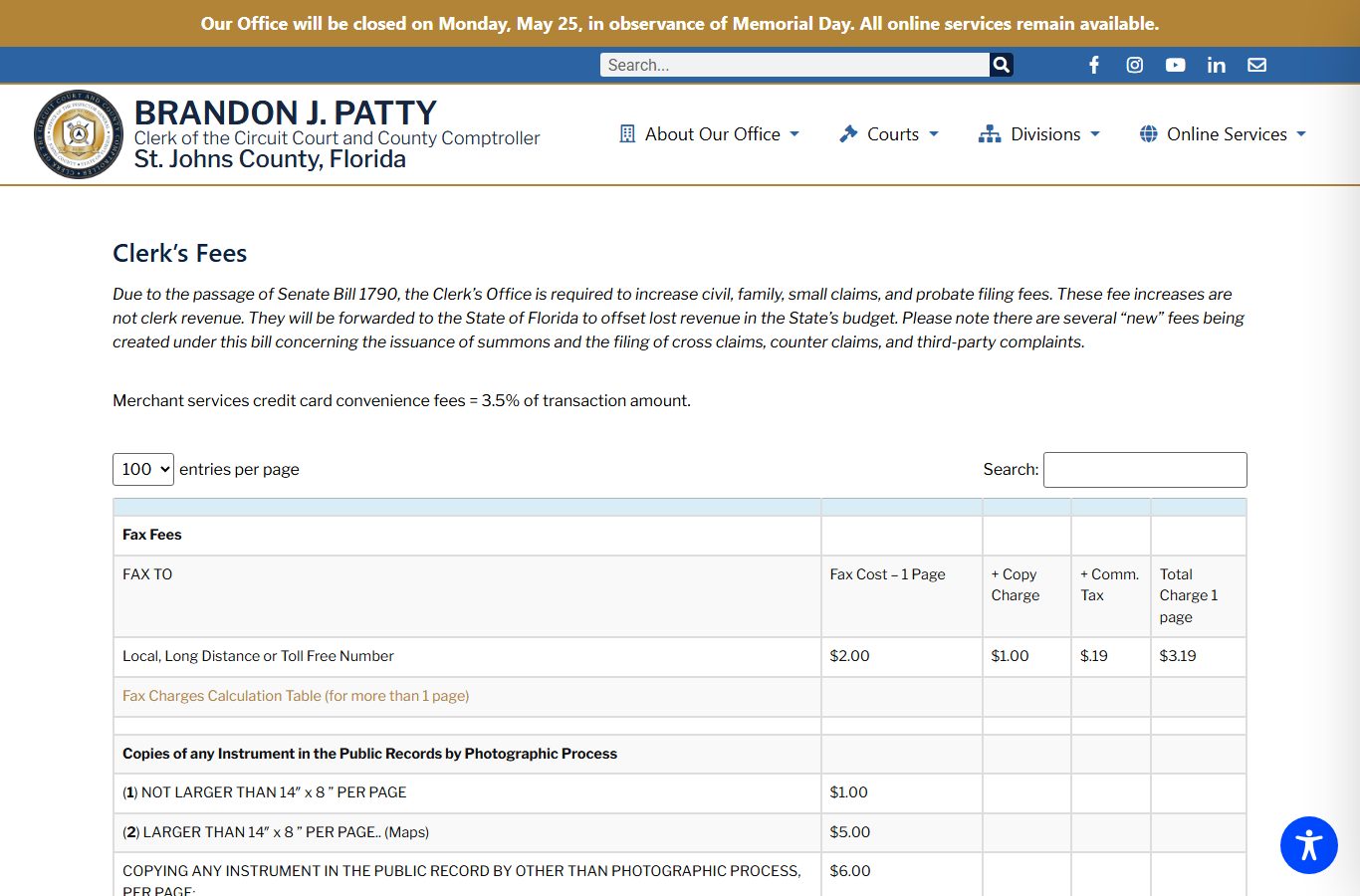Click the globe icon beside Online Services

click(x=1149, y=133)
